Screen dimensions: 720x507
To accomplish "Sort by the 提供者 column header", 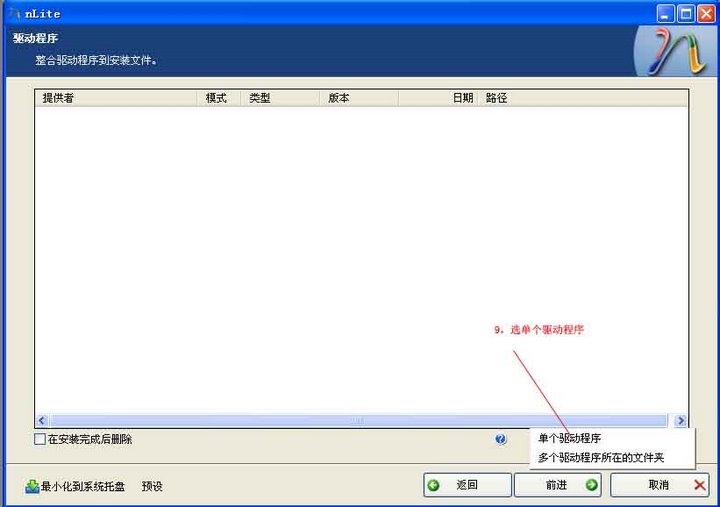I will point(116,98).
